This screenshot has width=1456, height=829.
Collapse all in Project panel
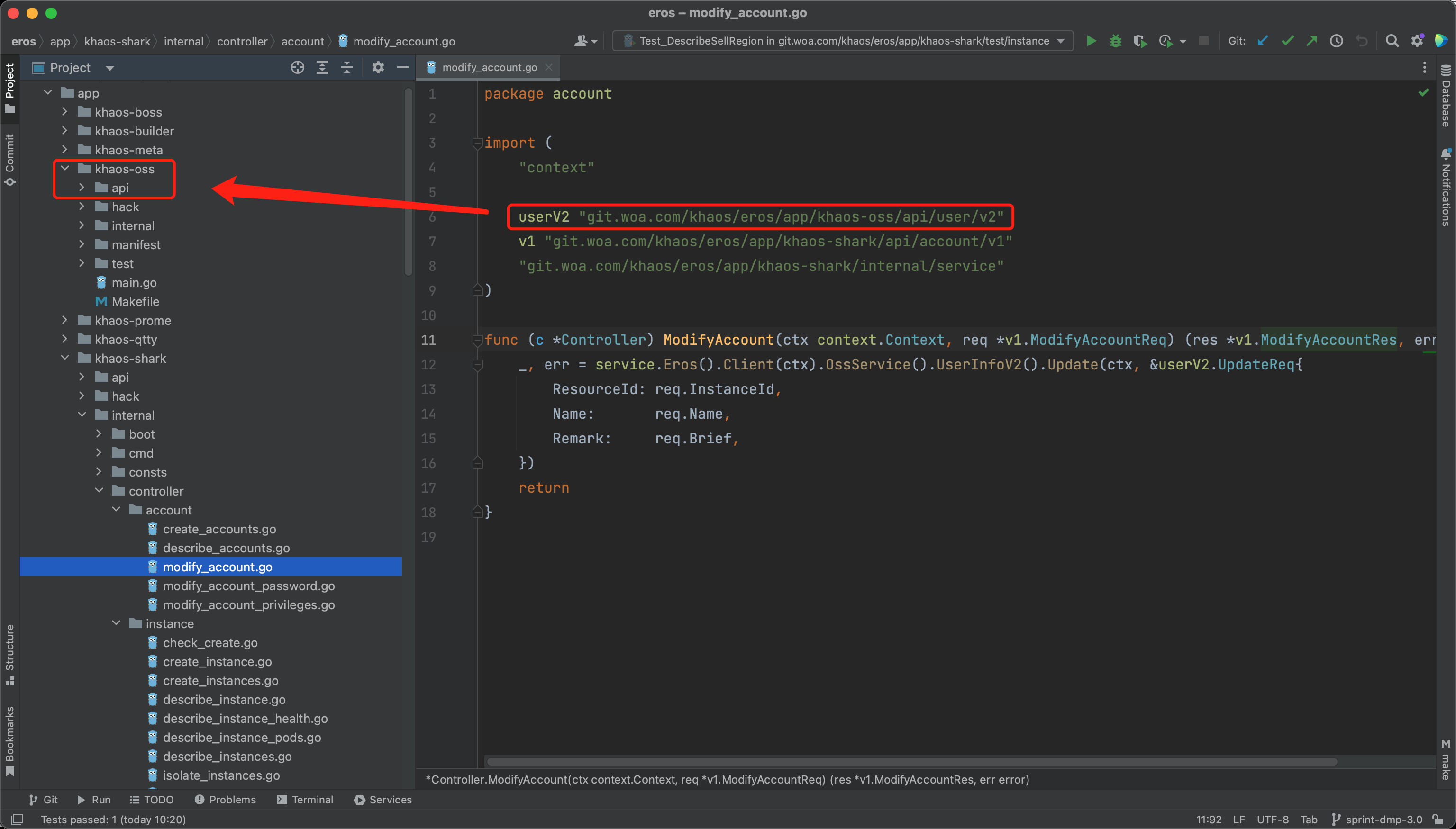click(x=347, y=68)
